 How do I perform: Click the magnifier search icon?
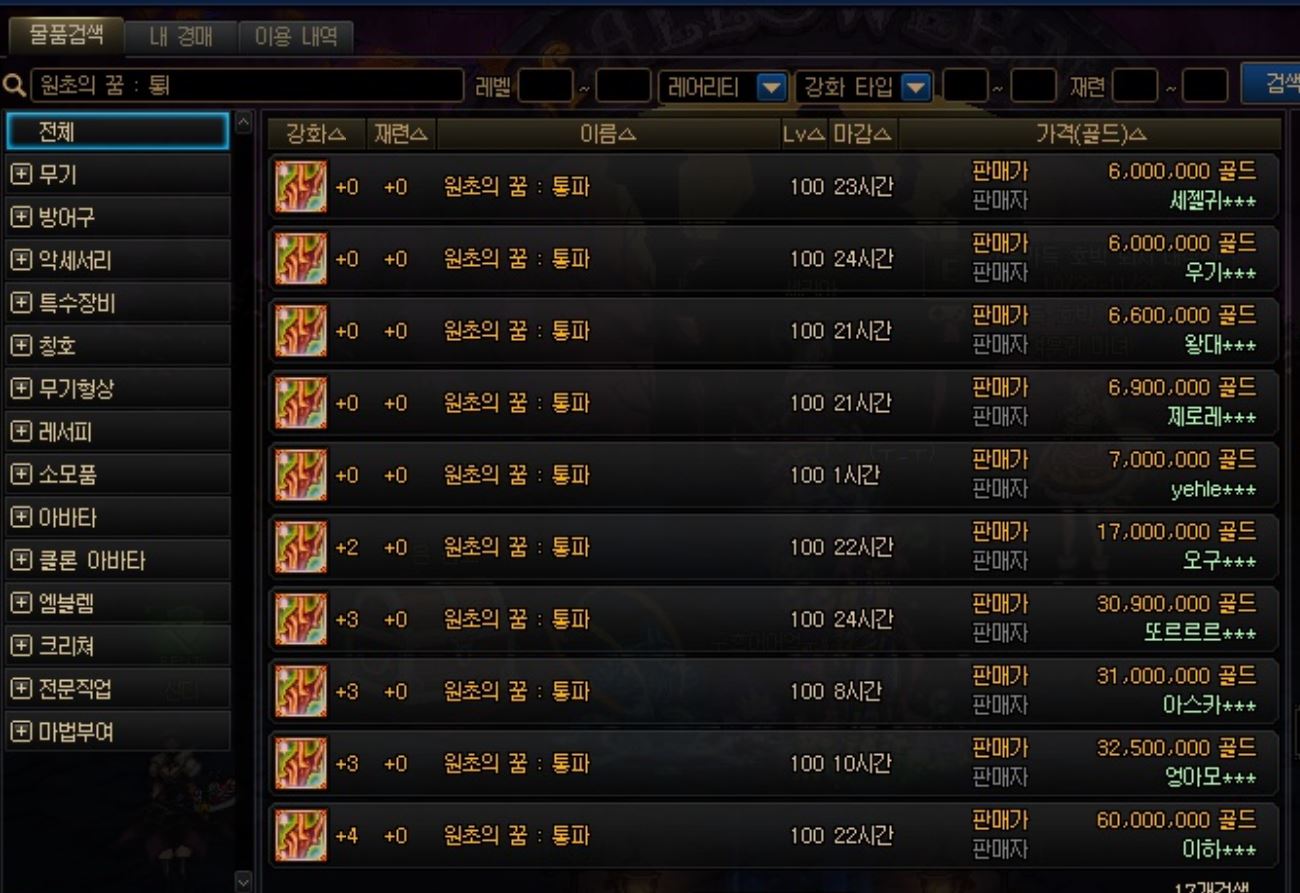(x=14, y=86)
